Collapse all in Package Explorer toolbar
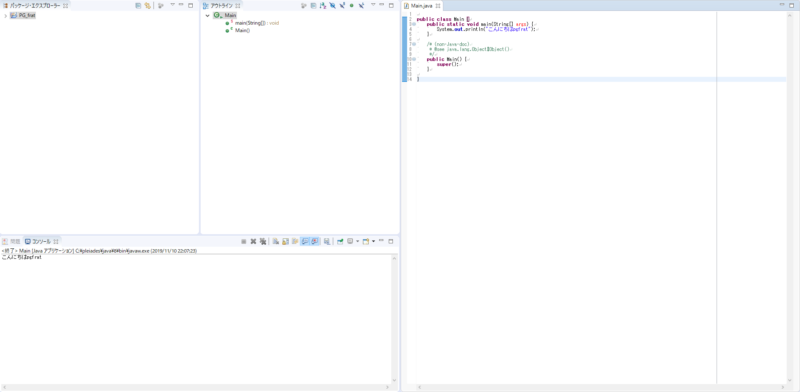Image resolution: width=800 pixels, height=392 pixels. (138, 6)
